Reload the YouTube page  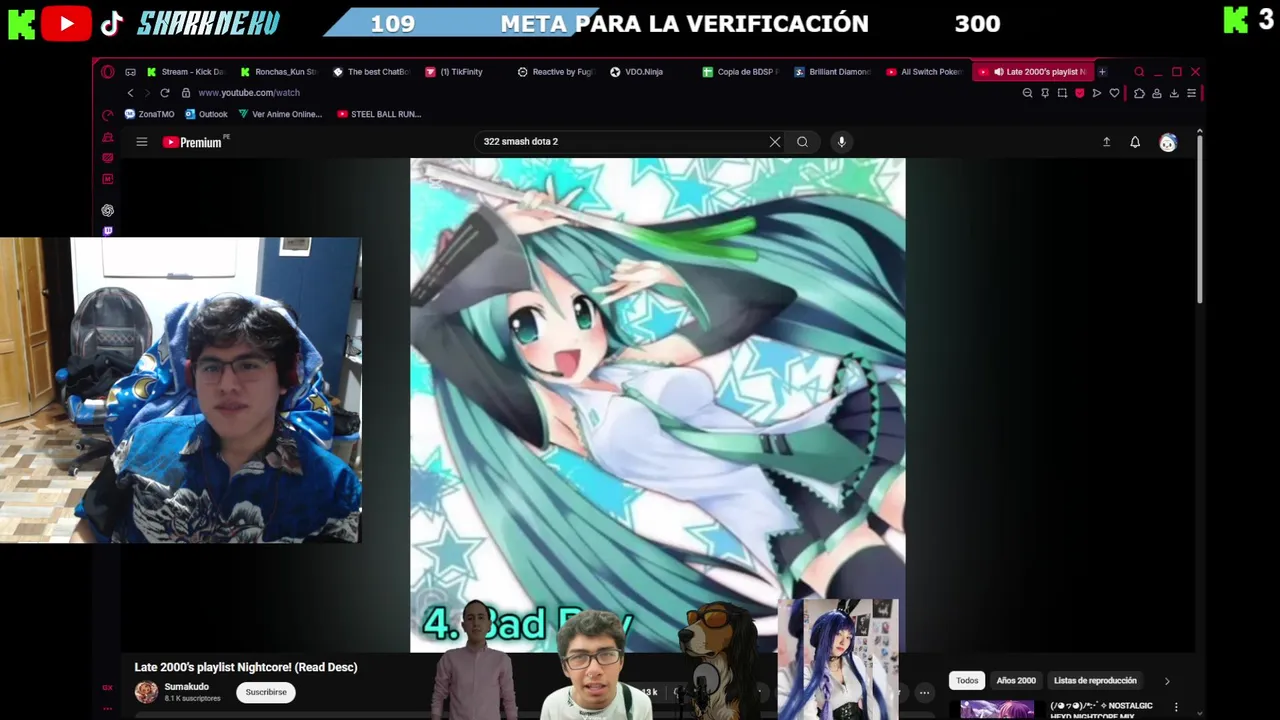[165, 93]
